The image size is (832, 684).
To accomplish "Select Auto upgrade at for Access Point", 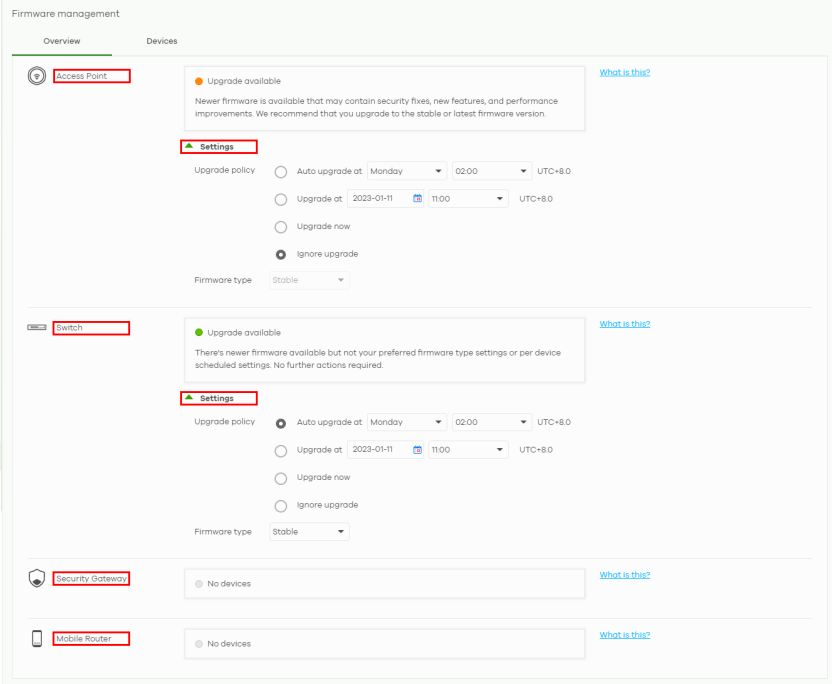I will pyautogui.click(x=281, y=171).
